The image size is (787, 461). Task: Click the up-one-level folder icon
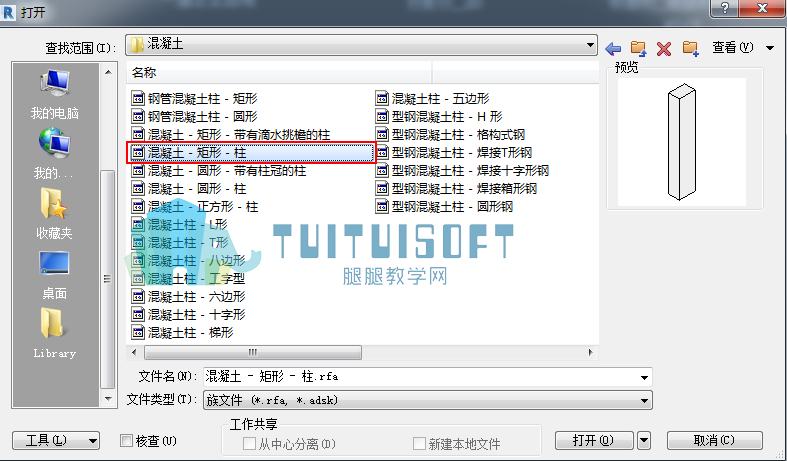(x=638, y=48)
